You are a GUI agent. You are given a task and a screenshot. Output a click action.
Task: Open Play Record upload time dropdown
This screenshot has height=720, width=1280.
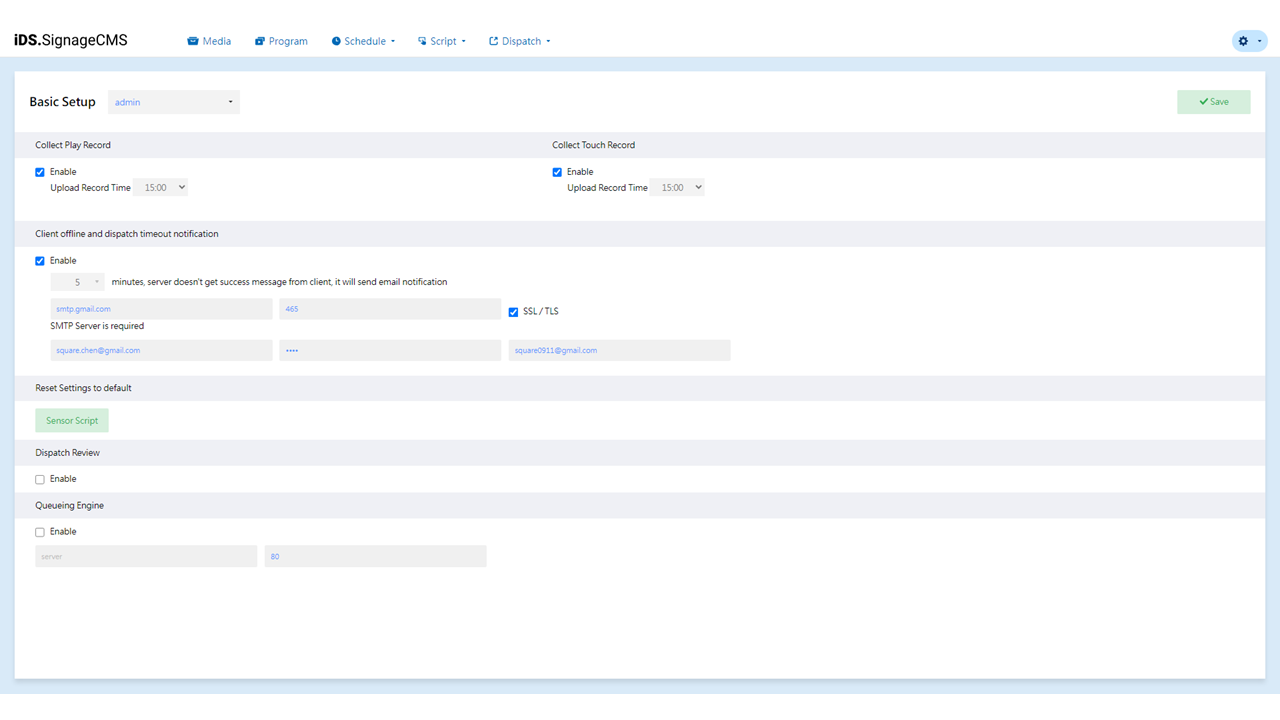pyautogui.click(x=160, y=187)
